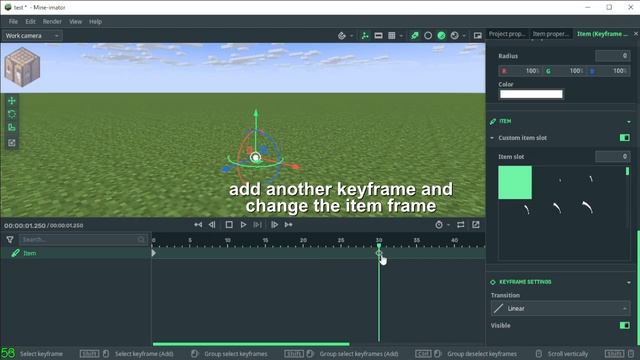Click the timeline filter funnel icon
The image size is (640, 360).
point(10,240)
